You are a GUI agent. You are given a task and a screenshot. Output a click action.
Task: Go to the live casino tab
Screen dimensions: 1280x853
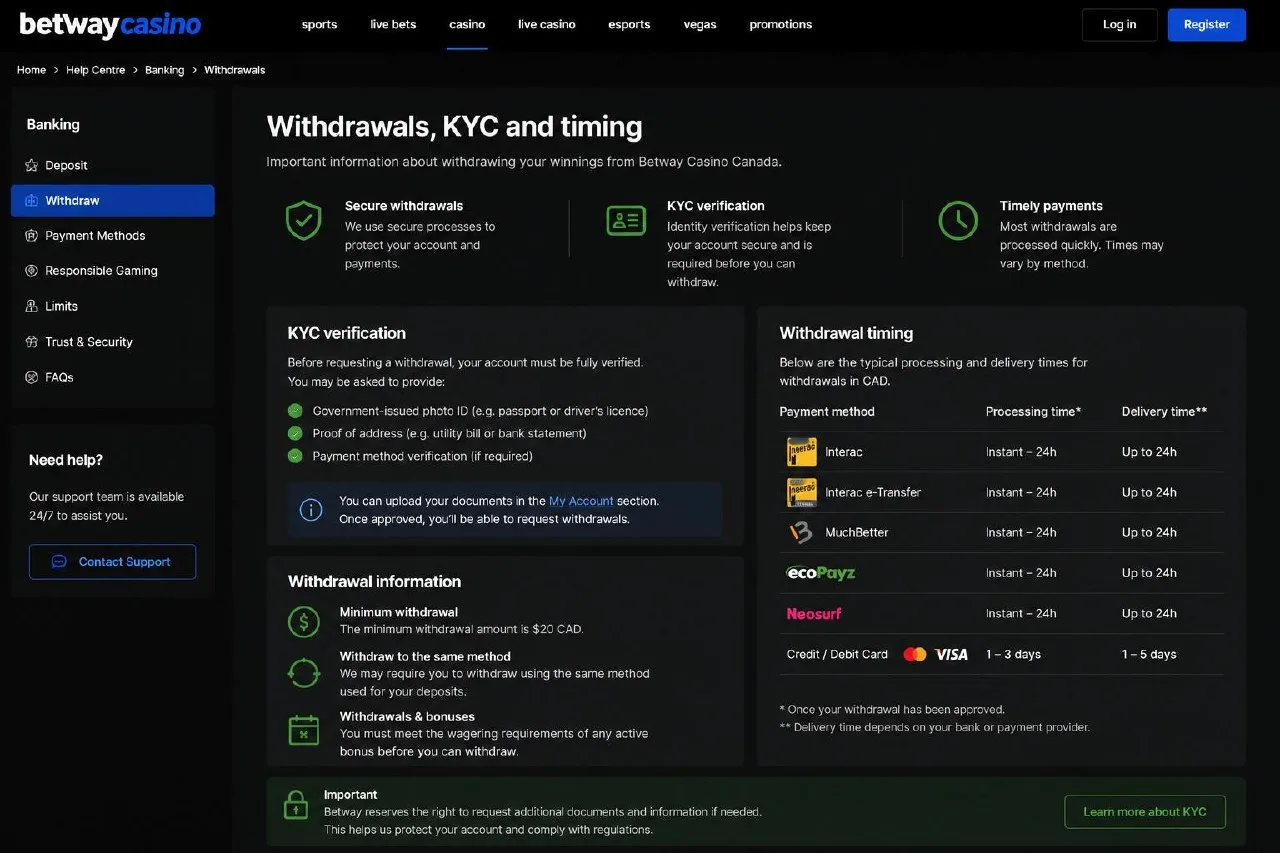[547, 25]
